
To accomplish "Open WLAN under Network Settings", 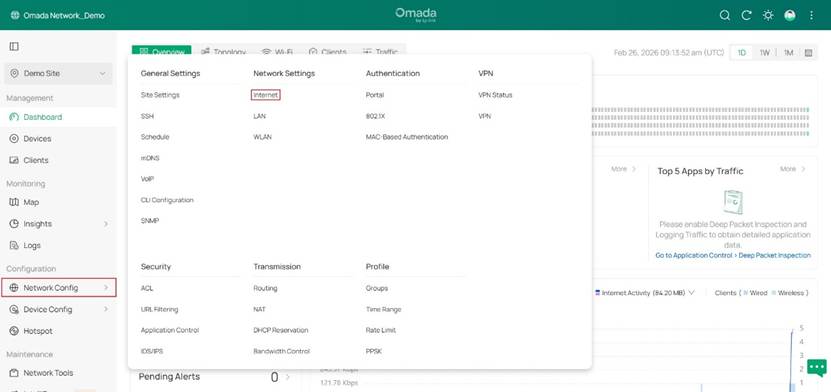I will coord(262,137).
